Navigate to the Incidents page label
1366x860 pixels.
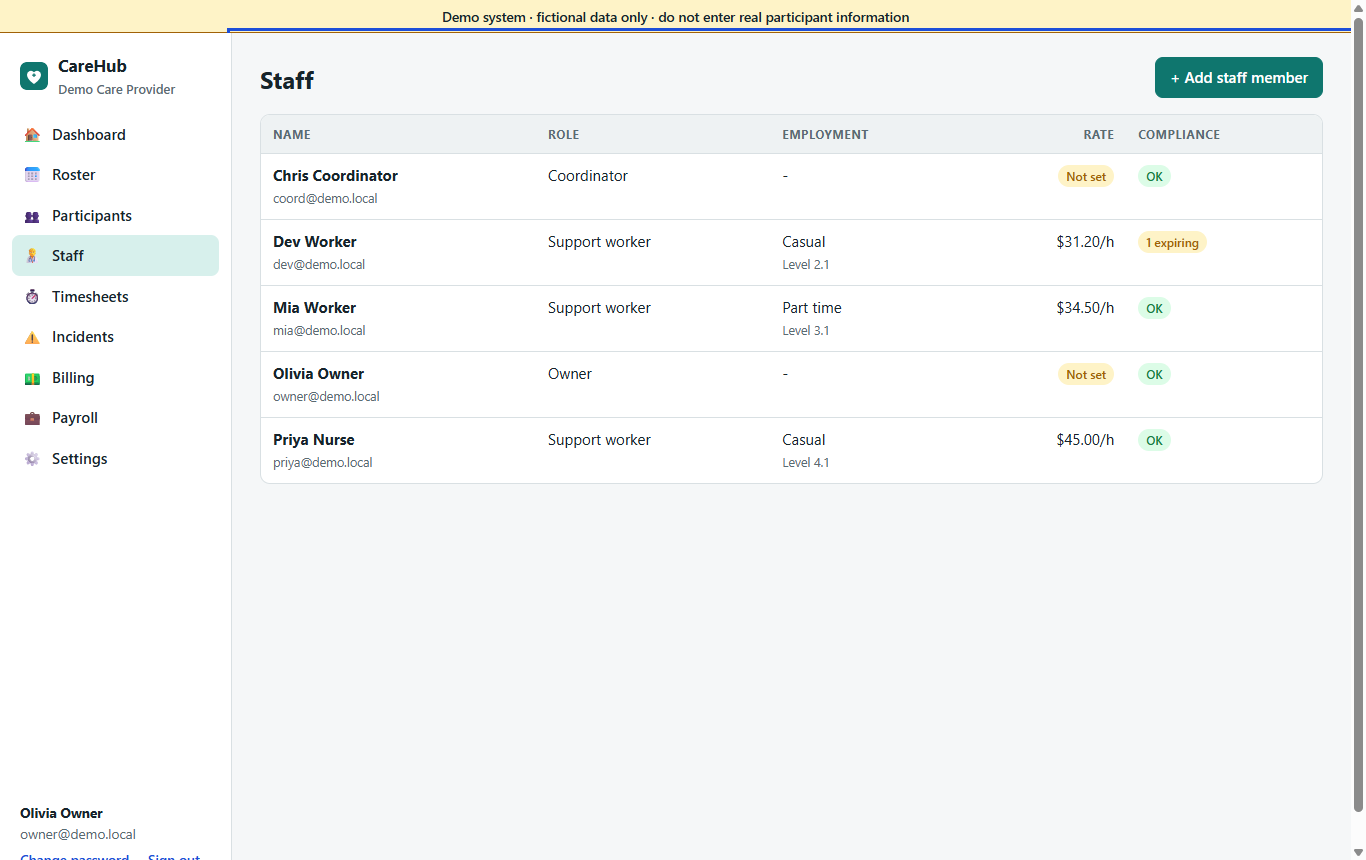point(83,337)
